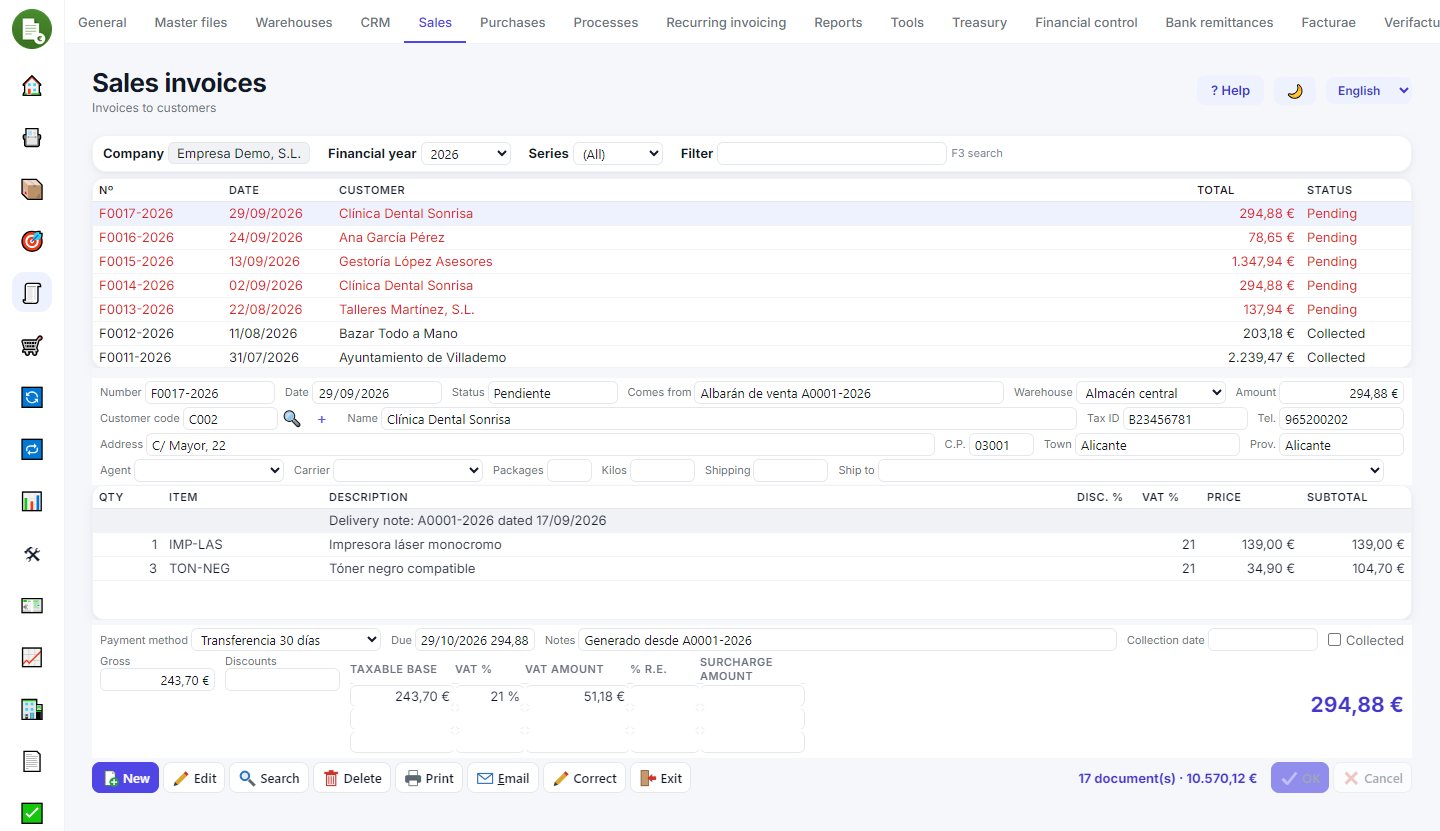1440x831 pixels.
Task: Click the Email button
Action: [x=503, y=778]
